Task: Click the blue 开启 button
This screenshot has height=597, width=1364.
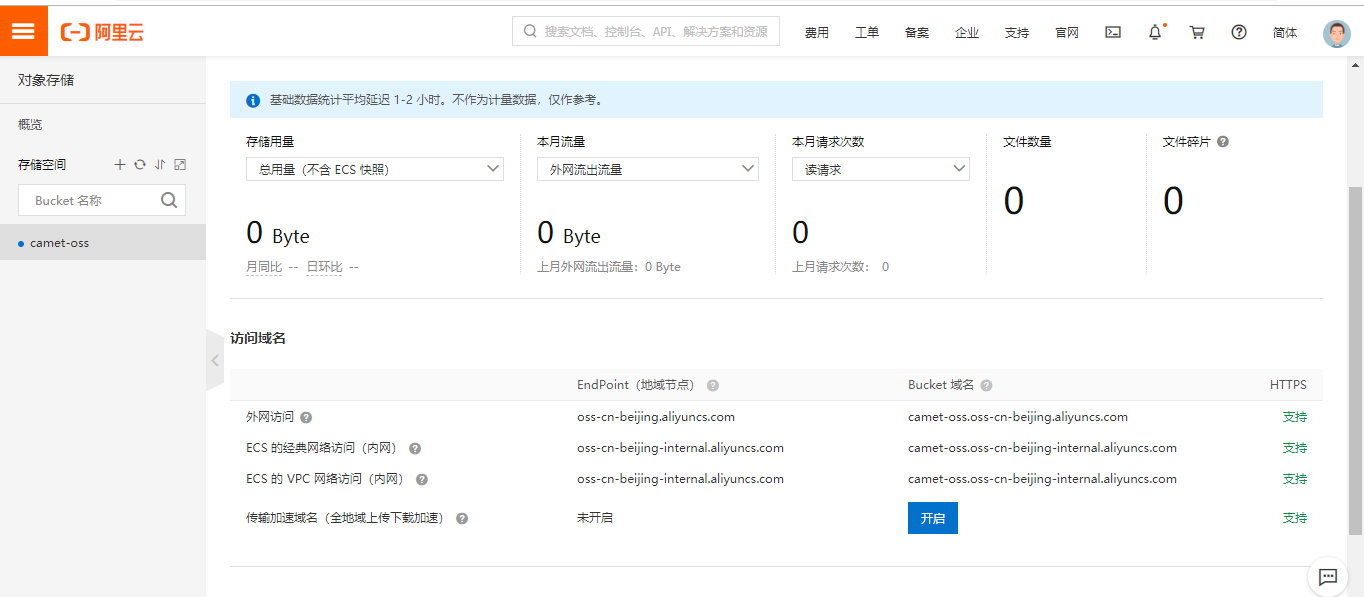Action: click(932, 518)
